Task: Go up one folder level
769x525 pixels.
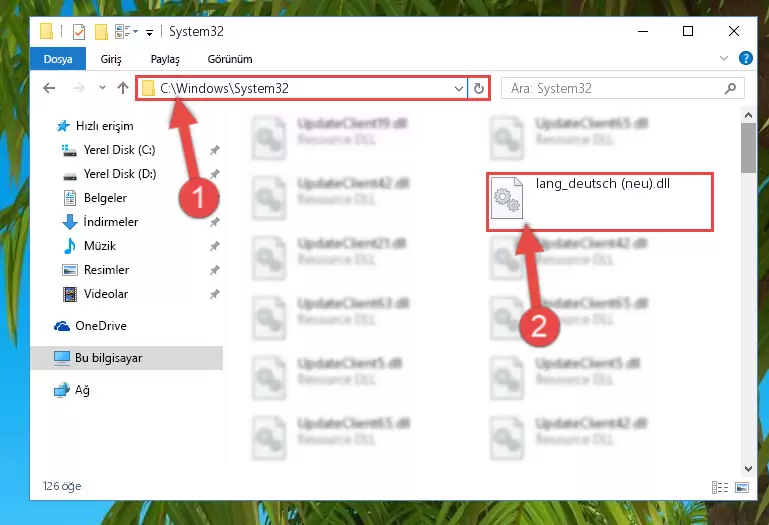Action: [x=123, y=88]
